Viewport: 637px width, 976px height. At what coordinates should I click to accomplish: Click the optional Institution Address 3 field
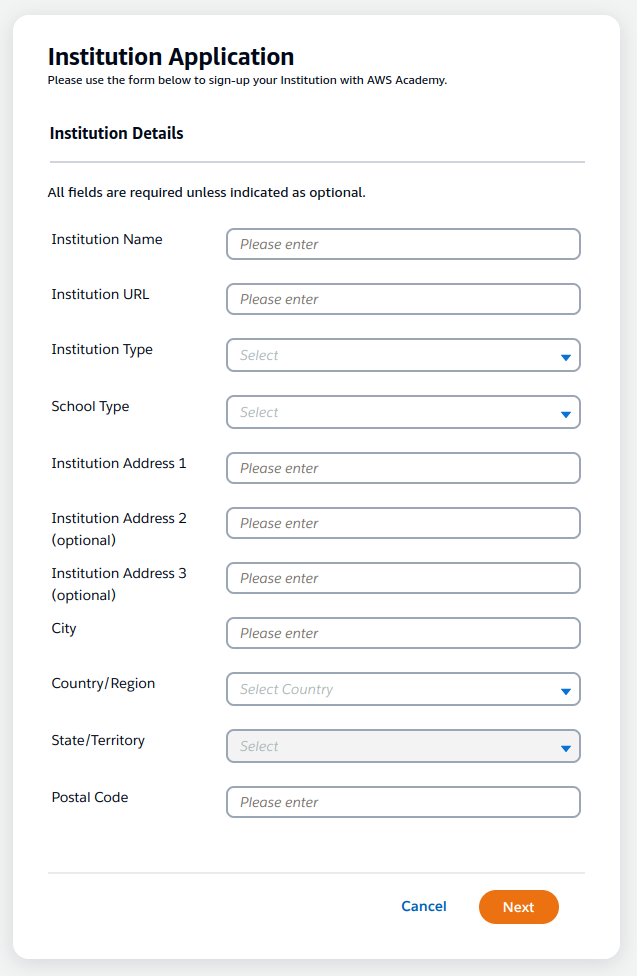point(403,578)
